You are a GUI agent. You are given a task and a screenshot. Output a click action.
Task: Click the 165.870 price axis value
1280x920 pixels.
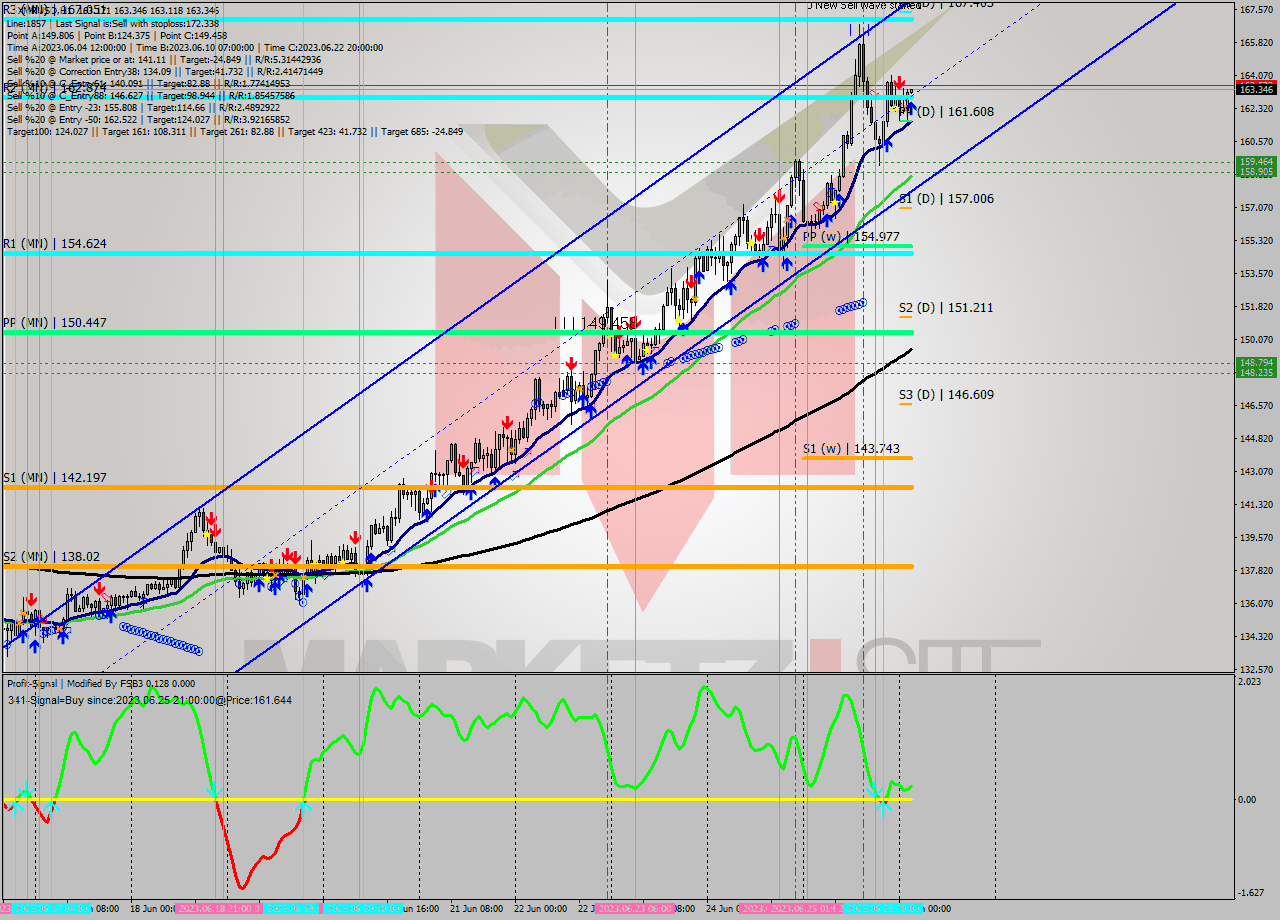pos(1256,42)
